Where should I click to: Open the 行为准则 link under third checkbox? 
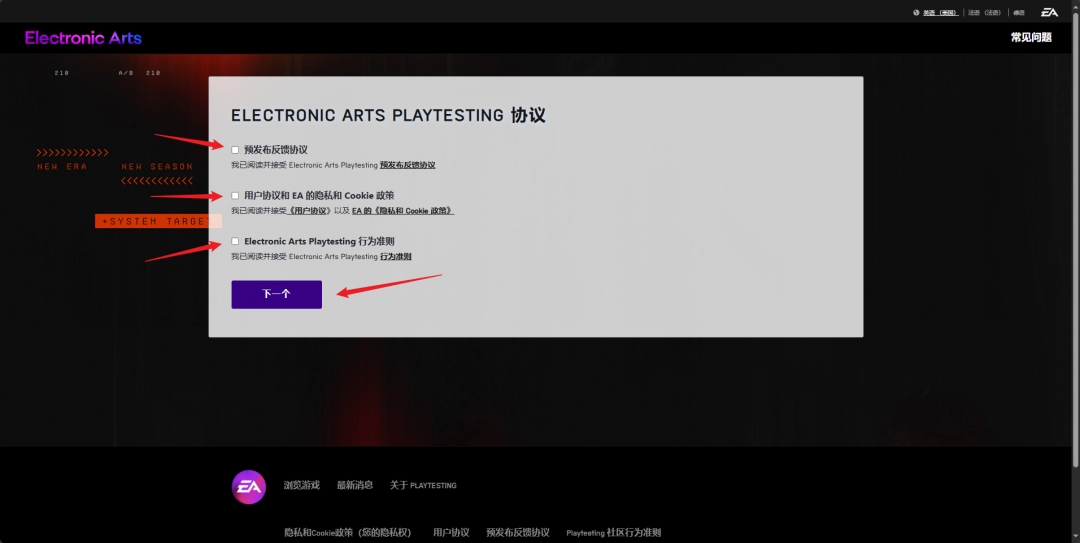click(396, 257)
